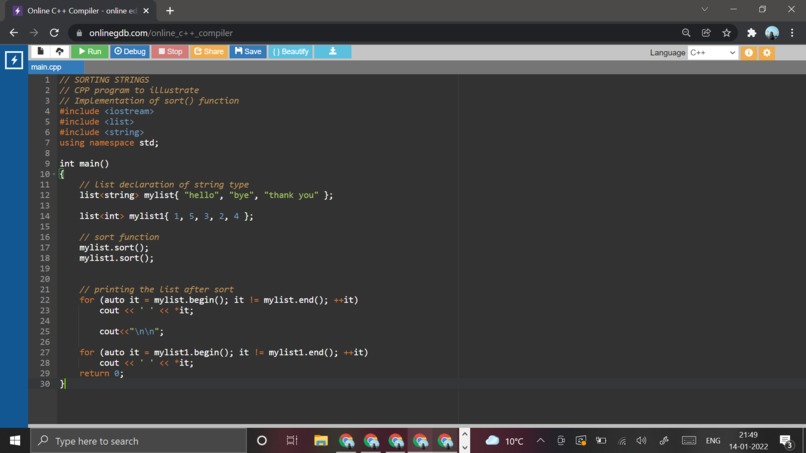806x453 pixels.
Task: Go forward in browser history
Action: (34, 33)
